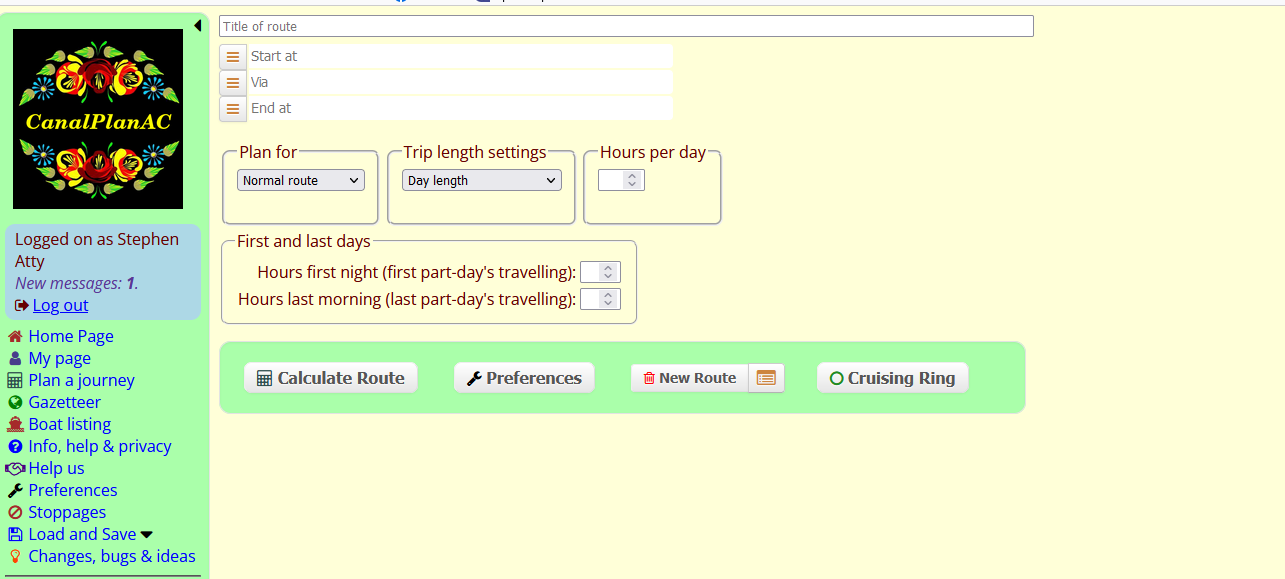The width and height of the screenshot is (1285, 579).
Task: Click the Title of route field
Action: click(626, 27)
